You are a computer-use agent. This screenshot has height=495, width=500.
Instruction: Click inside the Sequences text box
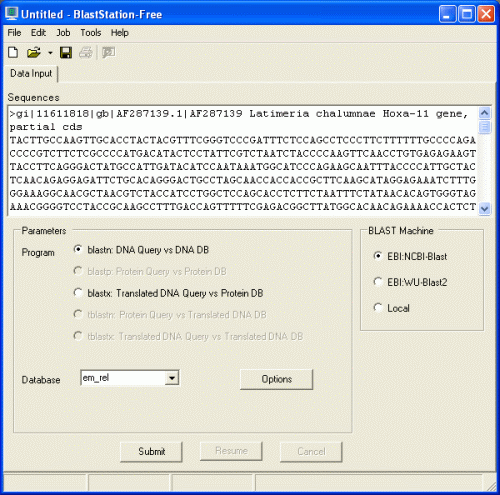(243, 161)
